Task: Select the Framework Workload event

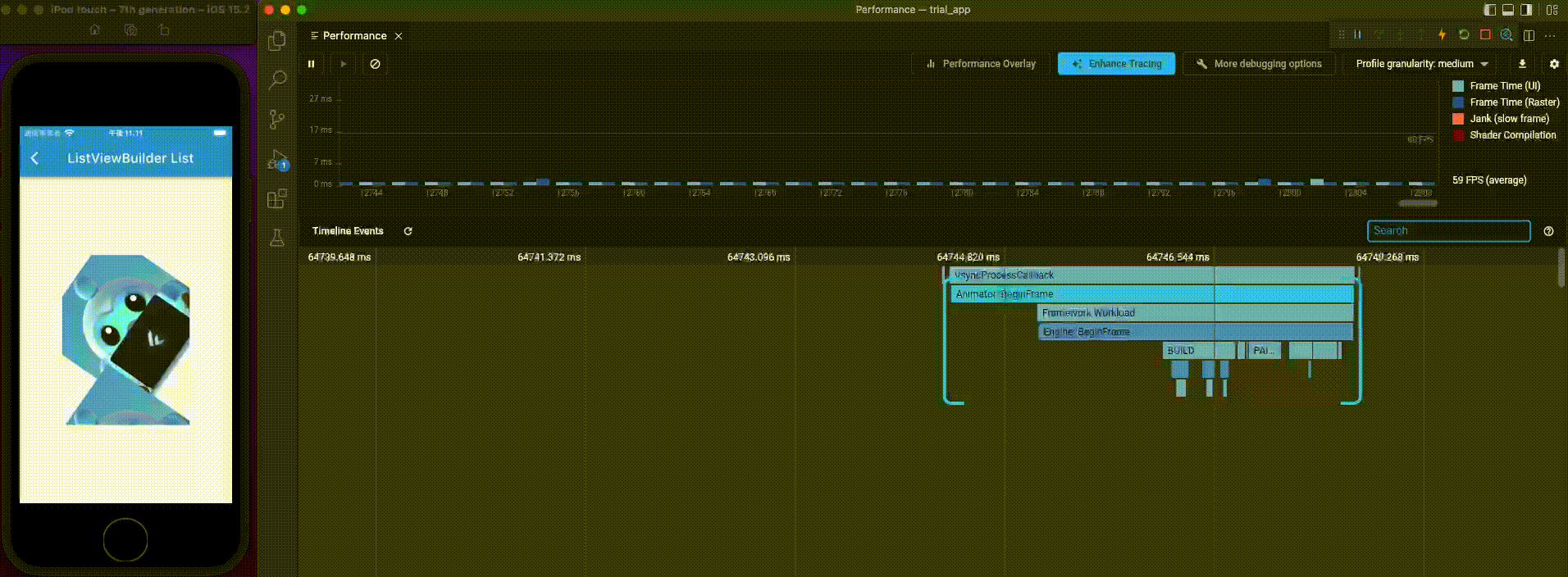Action: [x=1195, y=313]
